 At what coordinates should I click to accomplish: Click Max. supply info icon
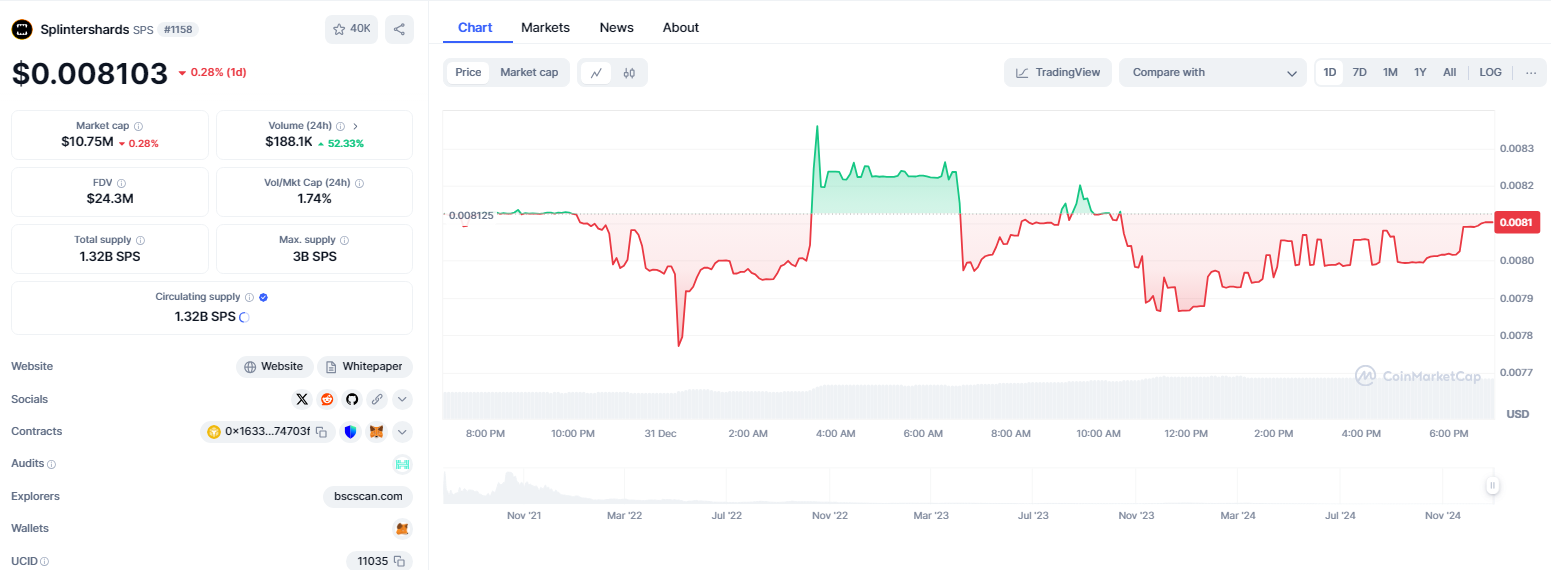(345, 240)
